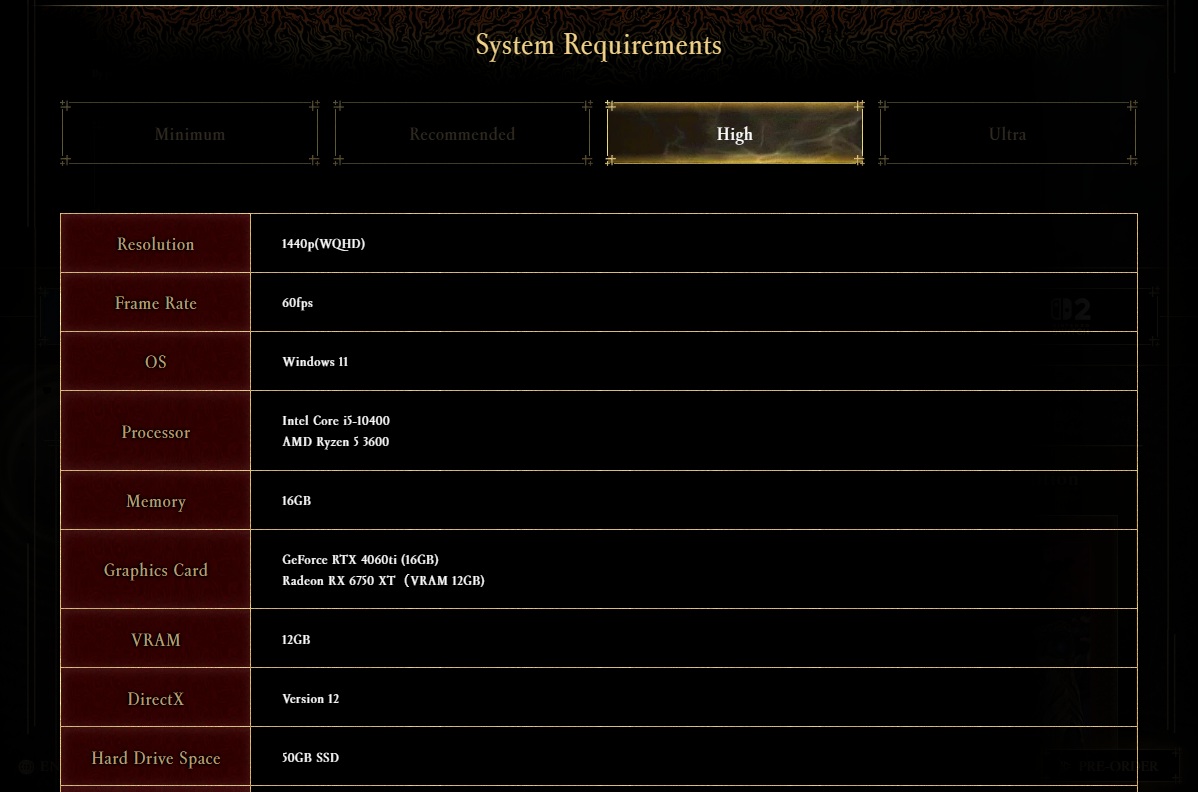Click the DirectX row label
The image size is (1198, 792).
[x=156, y=698]
